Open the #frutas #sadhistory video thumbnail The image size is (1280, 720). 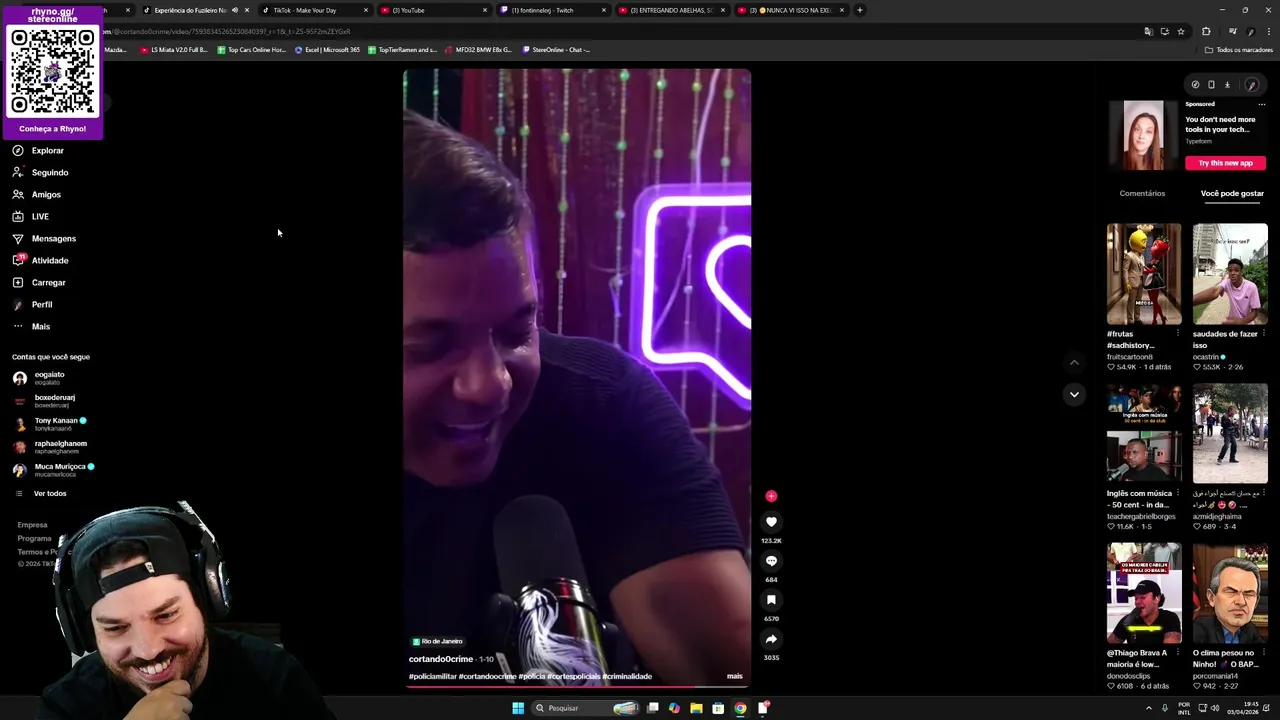[1144, 274]
